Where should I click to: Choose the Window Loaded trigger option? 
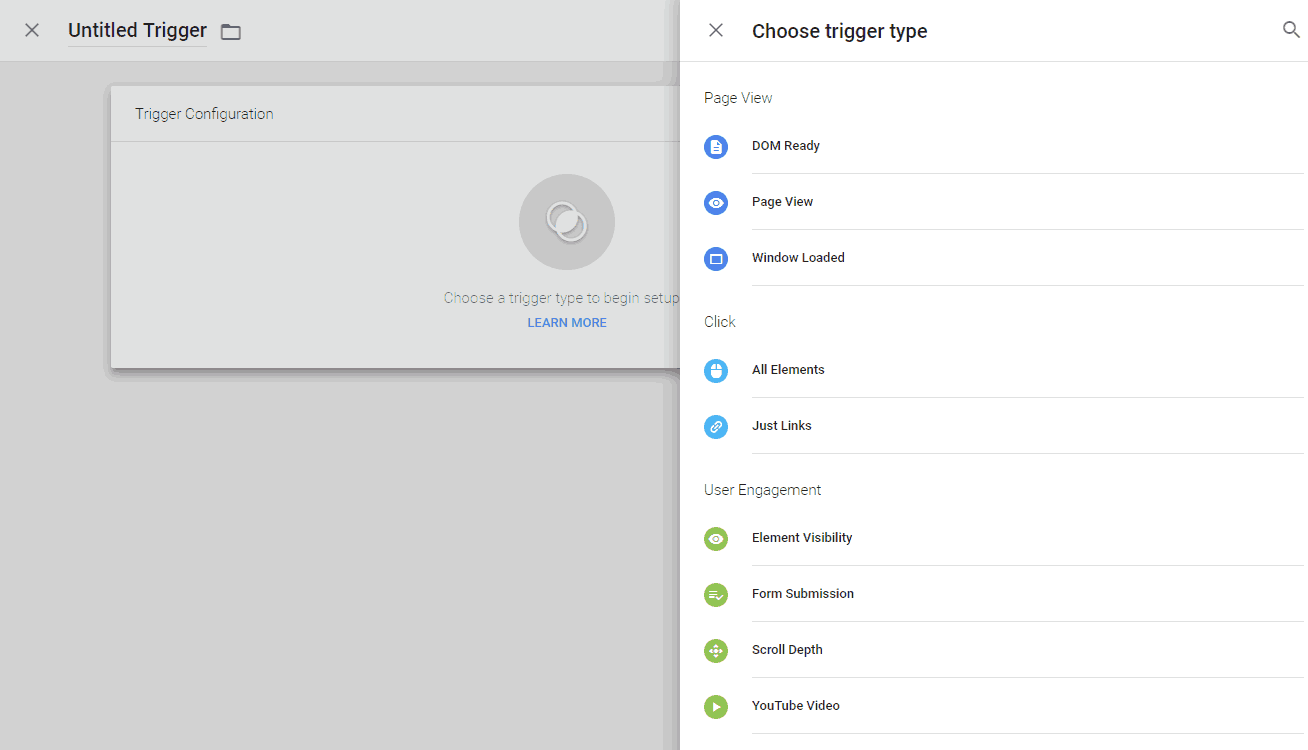(x=798, y=258)
